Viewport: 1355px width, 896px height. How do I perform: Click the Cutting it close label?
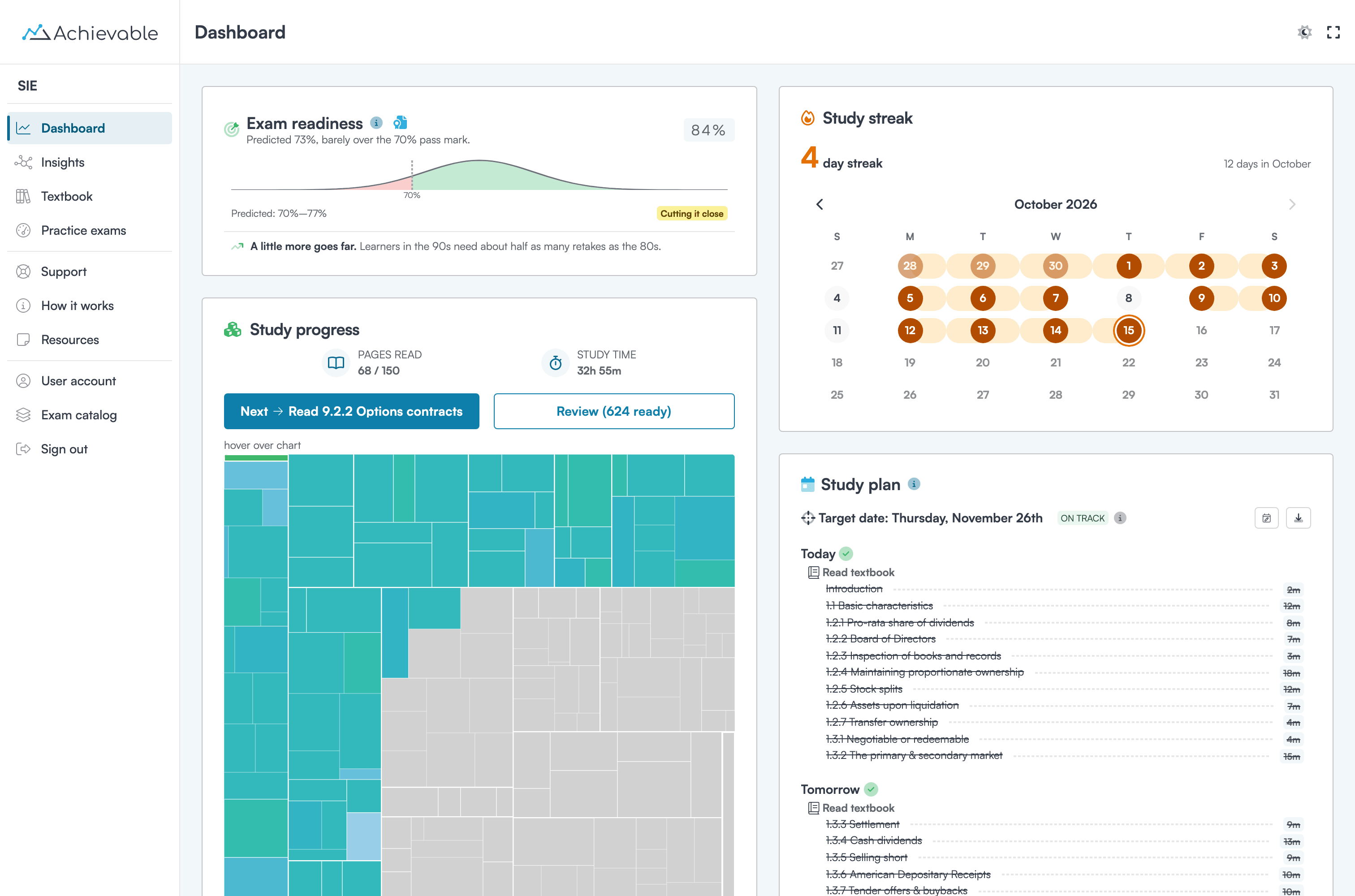click(x=691, y=213)
